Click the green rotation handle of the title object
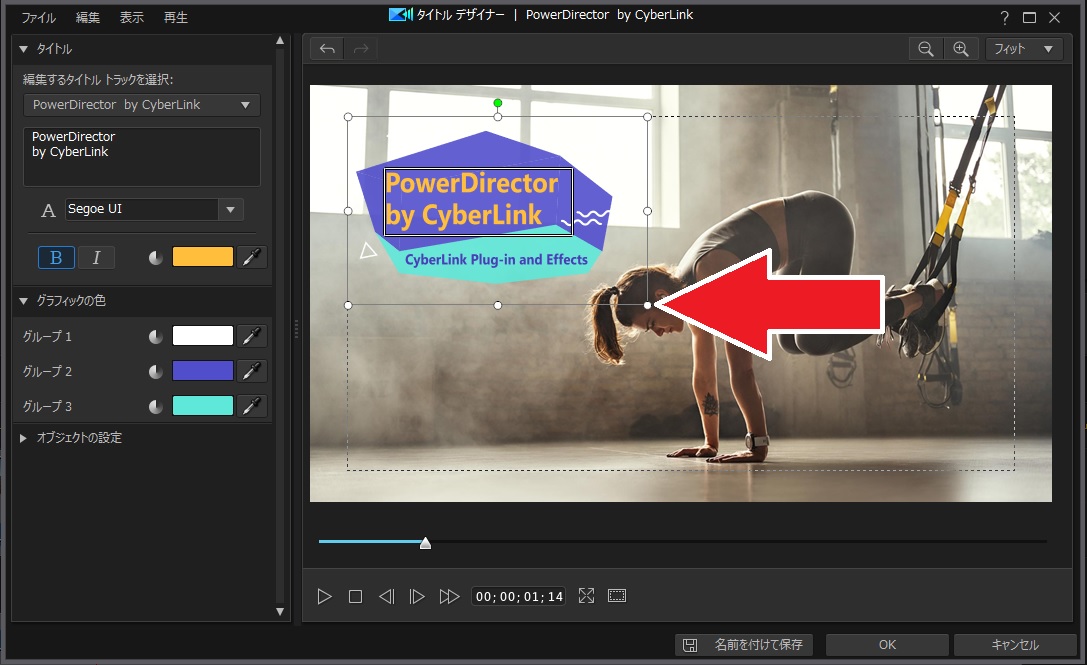Screen dimensions: 1087x665 point(498,103)
